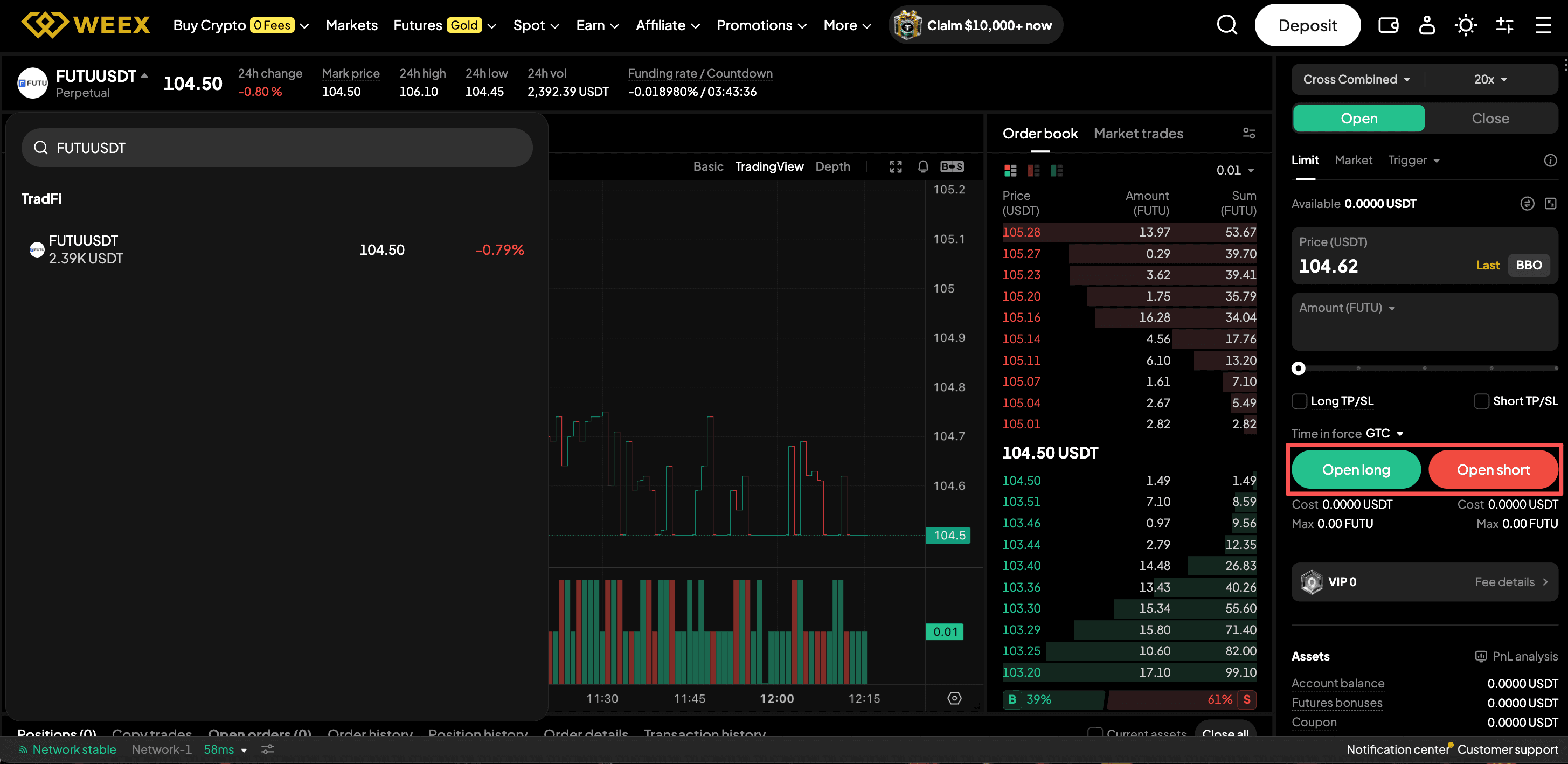Open Customer support
1568x764 pixels.
click(x=1507, y=749)
